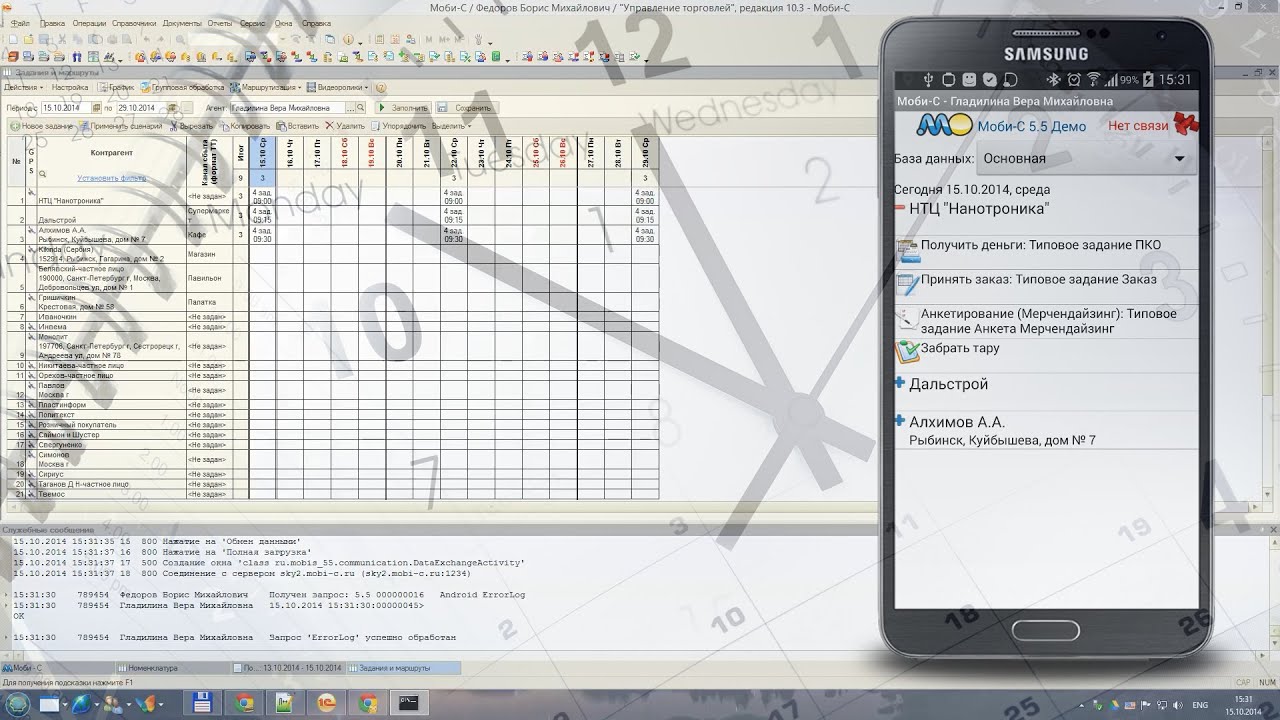Open the help question-mark icon

[381, 88]
